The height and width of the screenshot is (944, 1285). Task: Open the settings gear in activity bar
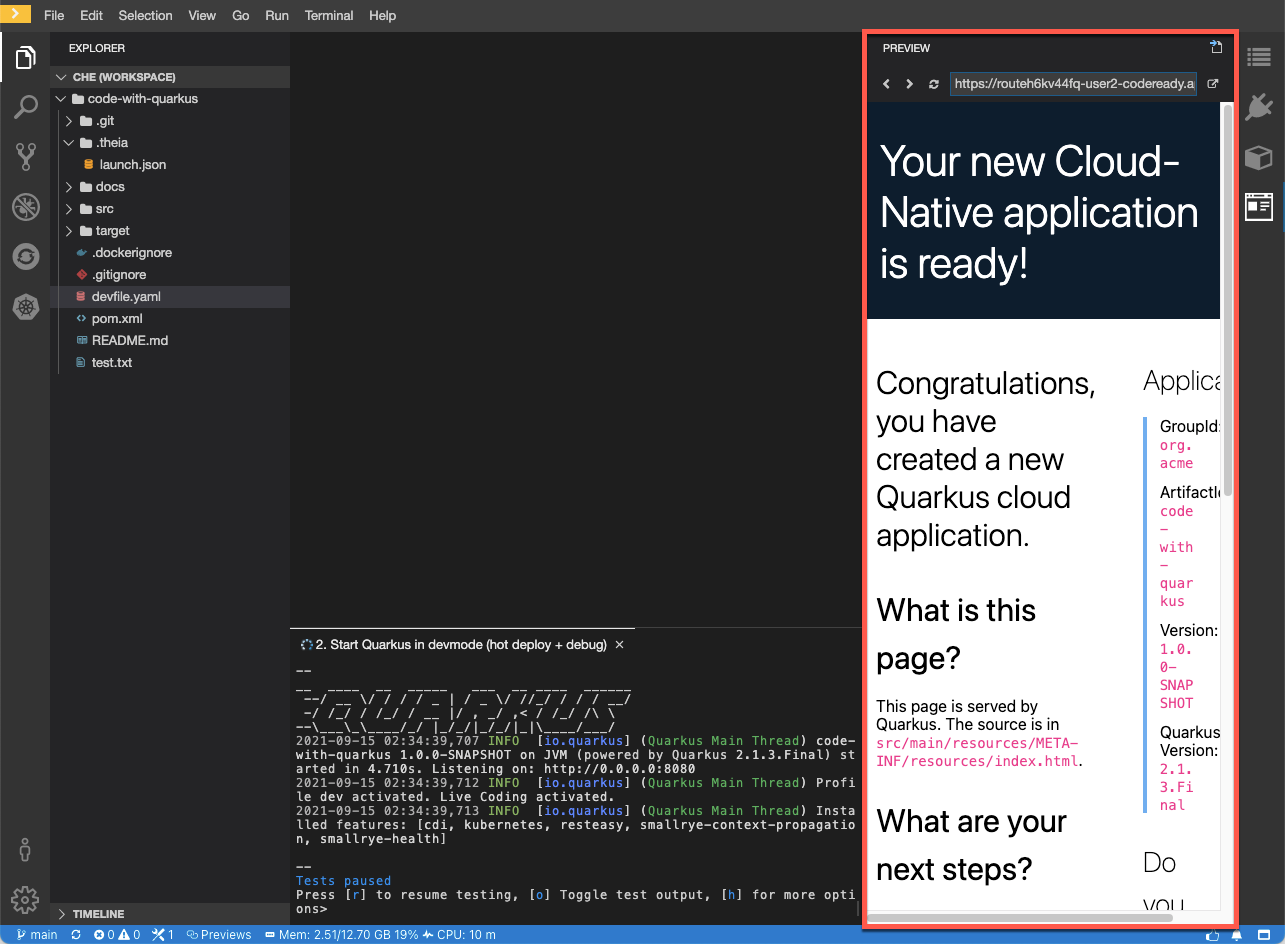tap(25, 899)
